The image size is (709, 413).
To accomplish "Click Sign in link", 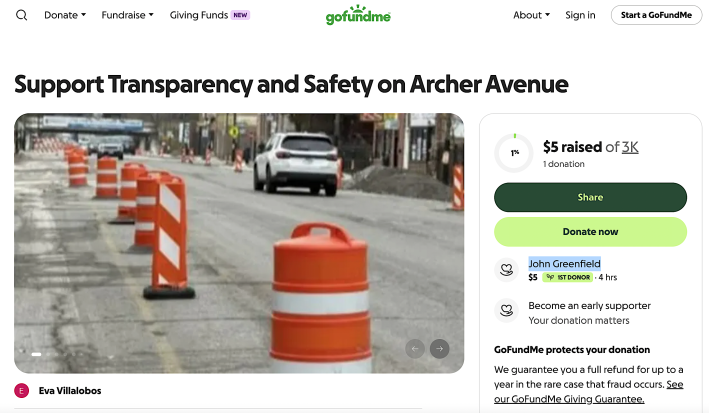I will (580, 15).
